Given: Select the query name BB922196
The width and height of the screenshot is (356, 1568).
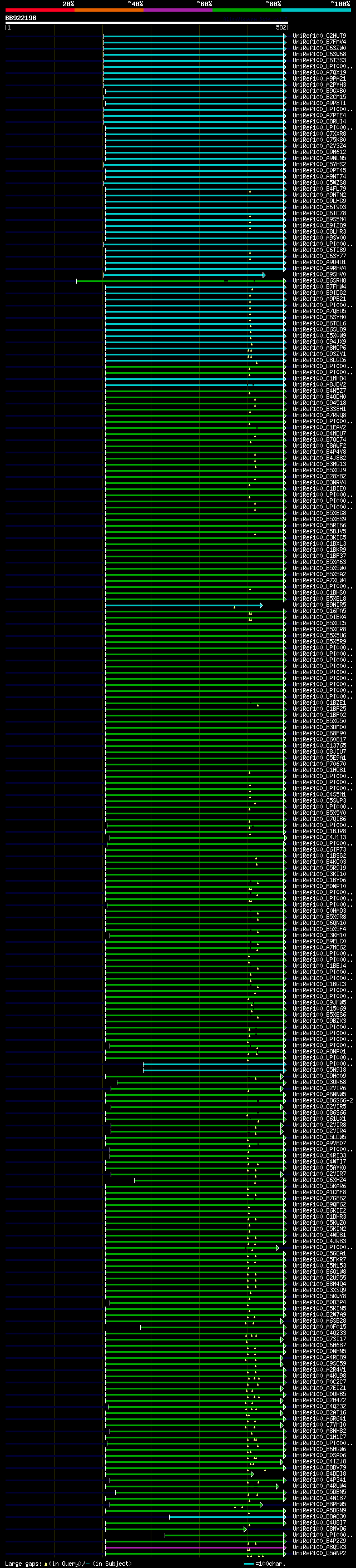Looking at the screenshot, I should click(21, 18).
